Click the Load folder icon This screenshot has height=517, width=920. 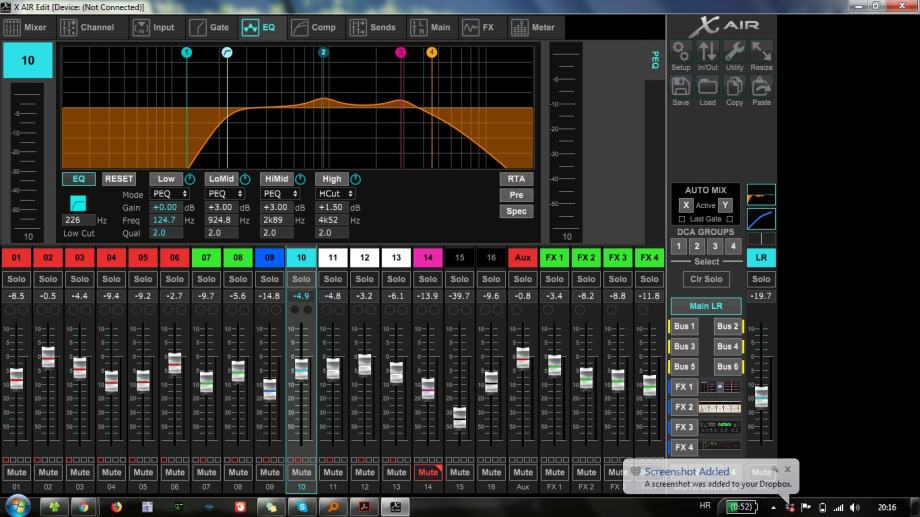coord(707,86)
